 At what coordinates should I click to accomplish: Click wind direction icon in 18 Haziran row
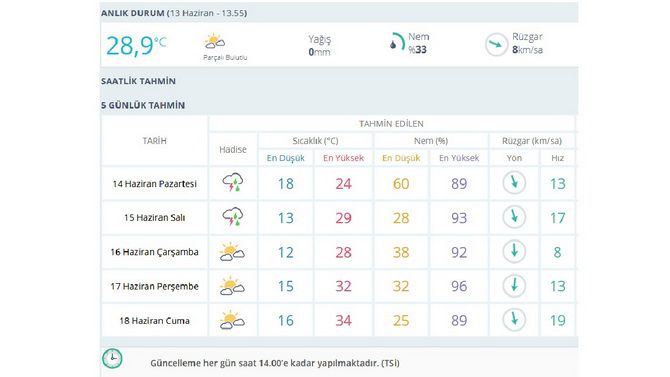[514, 319]
